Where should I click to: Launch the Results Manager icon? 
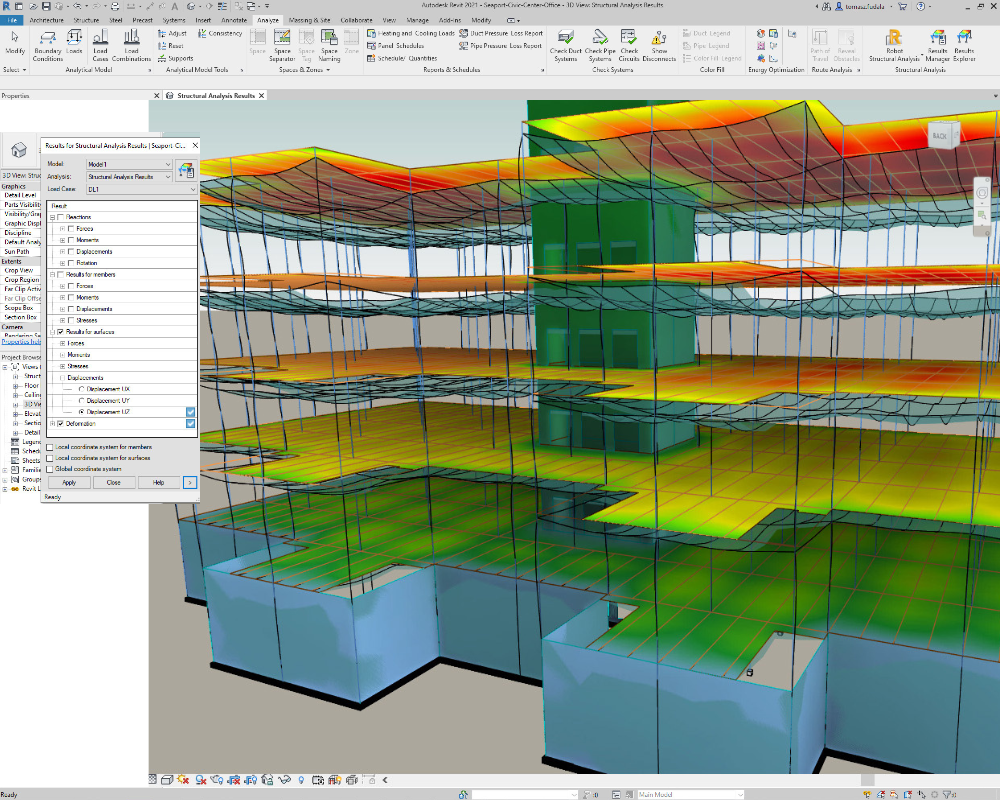click(x=937, y=45)
